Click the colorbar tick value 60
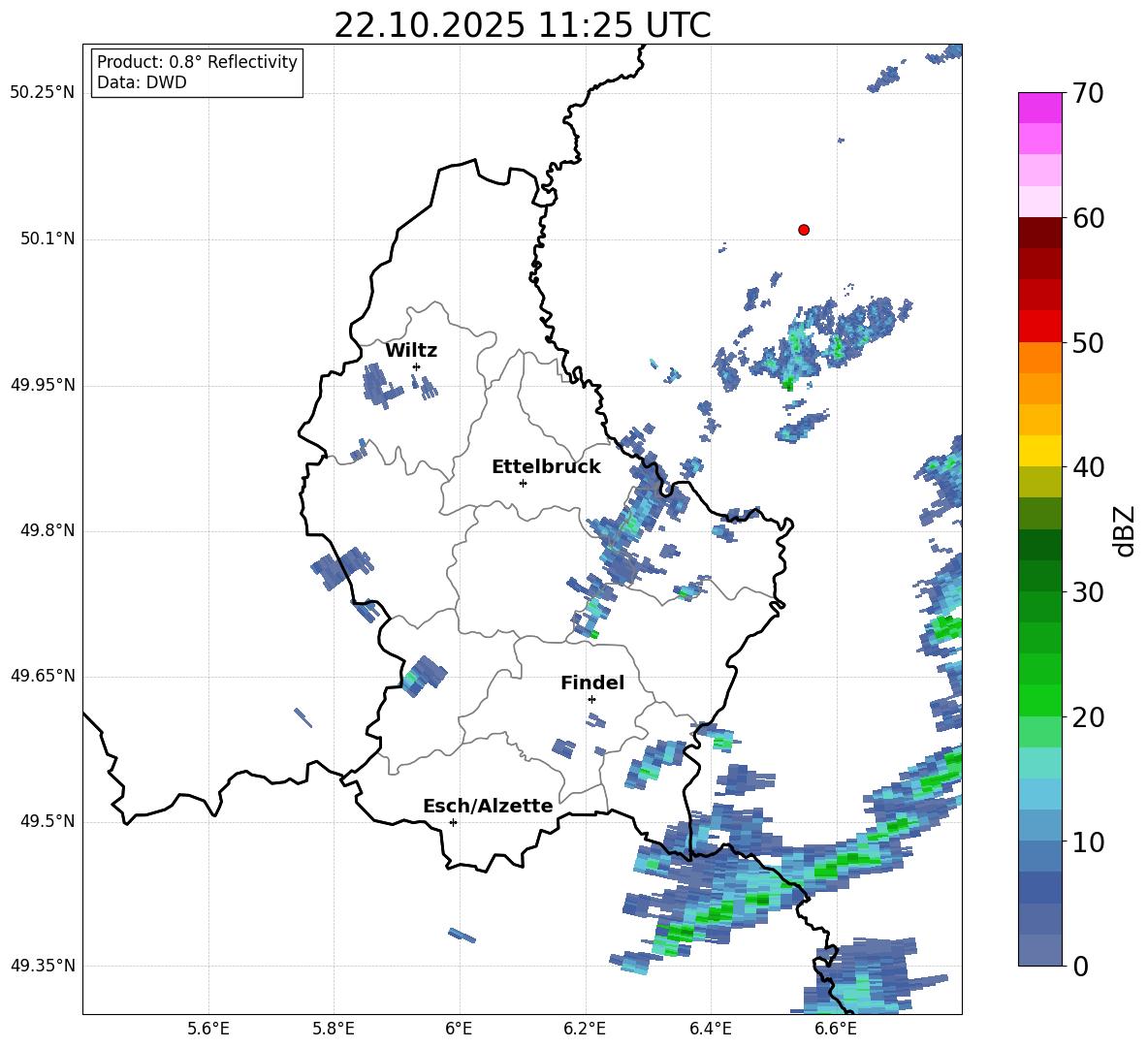 pyautogui.click(x=1089, y=218)
